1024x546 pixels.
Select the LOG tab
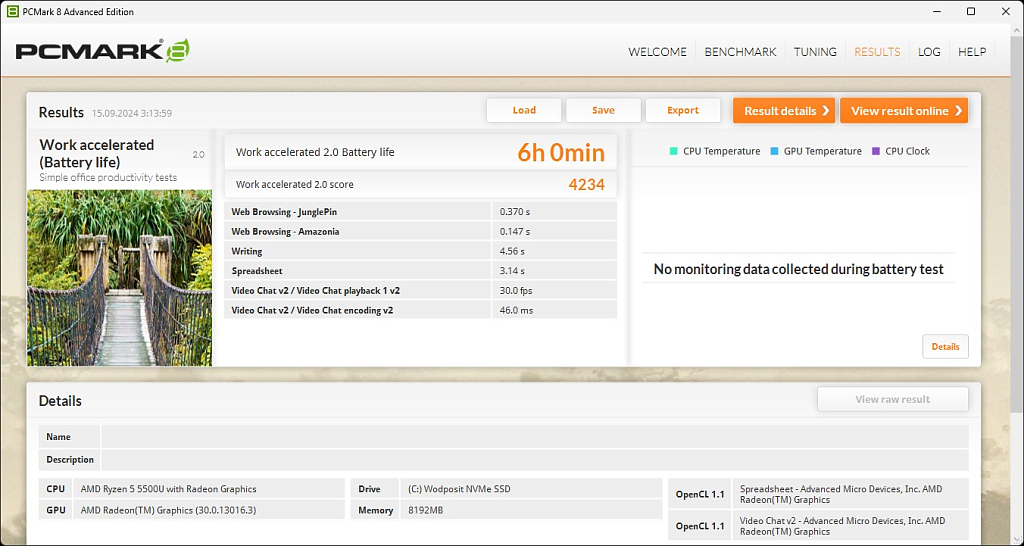point(929,52)
